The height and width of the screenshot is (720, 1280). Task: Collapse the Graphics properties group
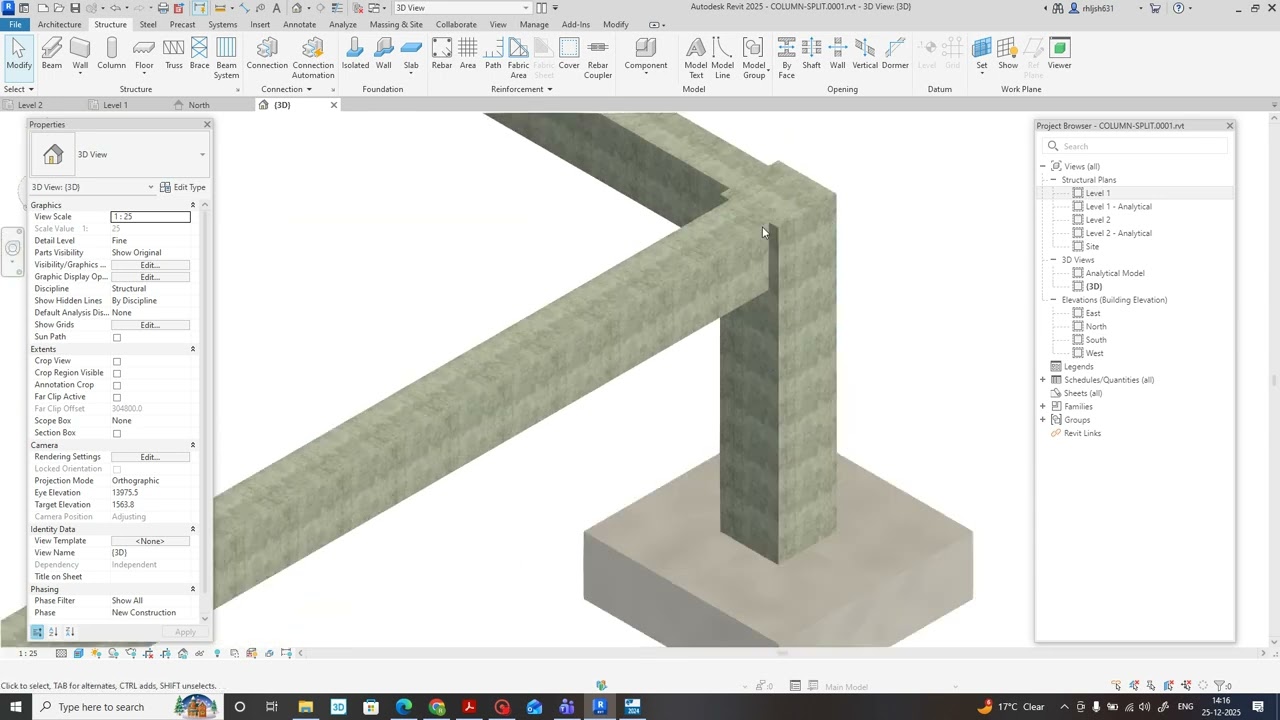pos(193,205)
